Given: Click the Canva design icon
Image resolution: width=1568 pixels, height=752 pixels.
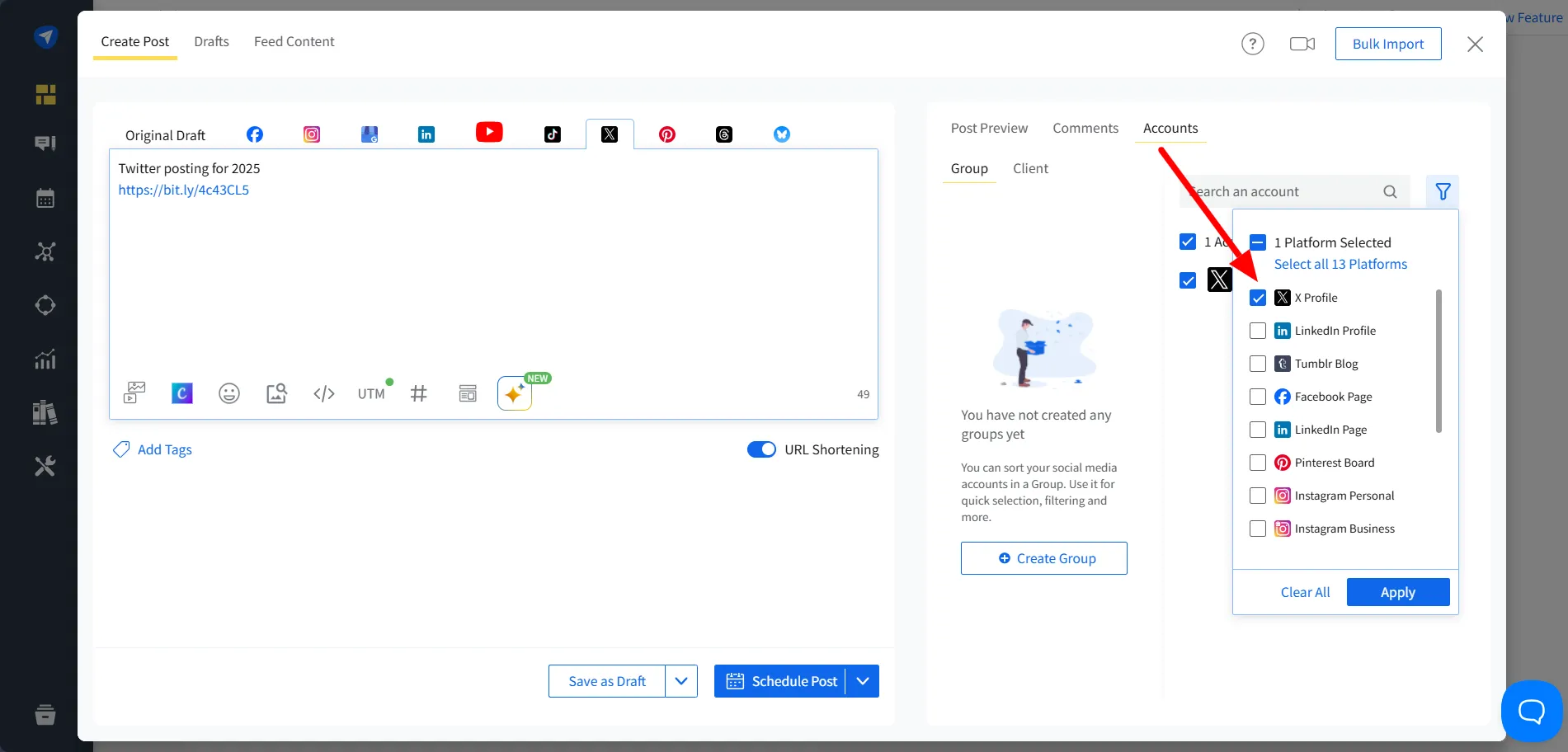Looking at the screenshot, I should click(182, 394).
